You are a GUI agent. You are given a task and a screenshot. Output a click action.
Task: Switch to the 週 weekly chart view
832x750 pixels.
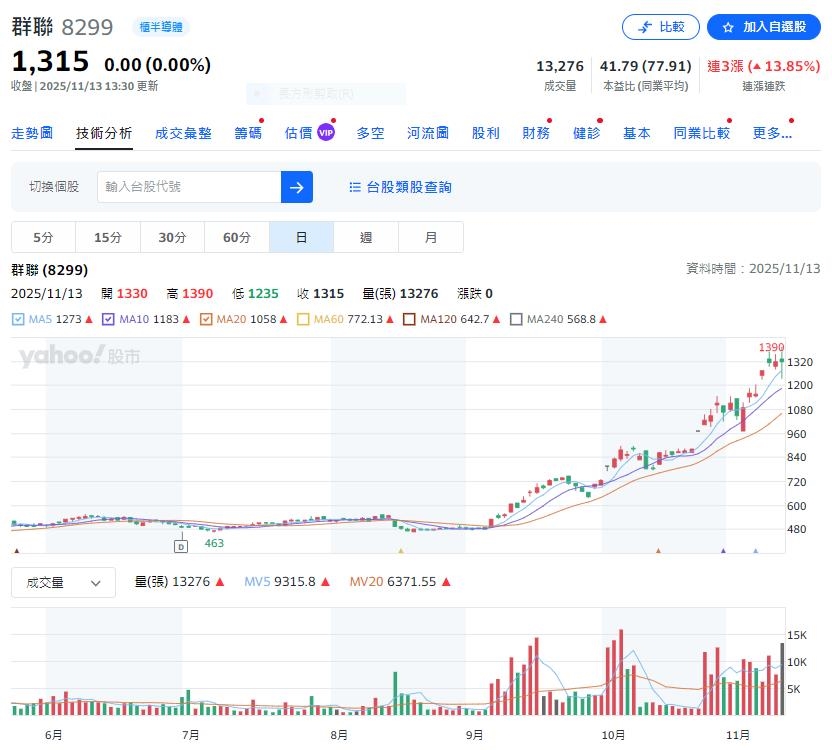click(366, 237)
